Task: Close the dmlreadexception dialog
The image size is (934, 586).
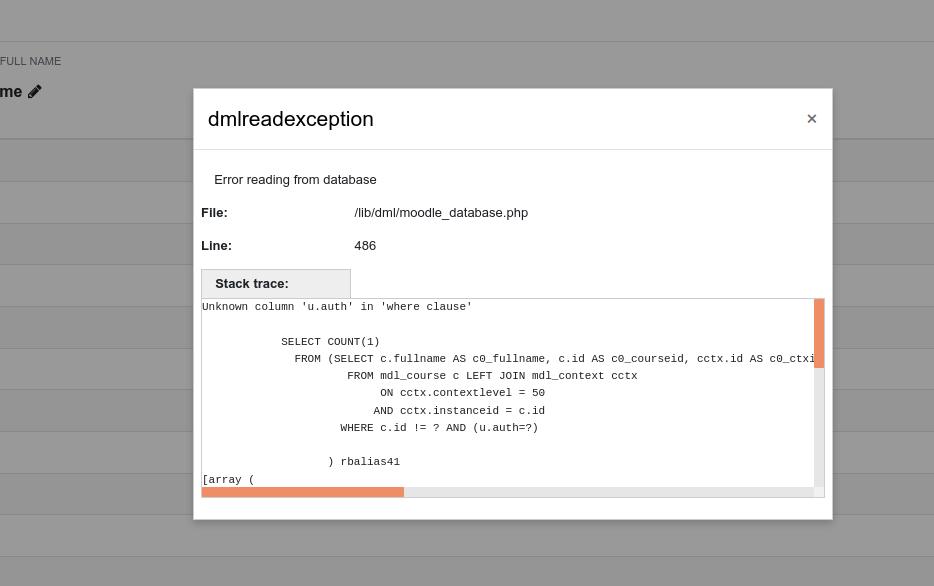Action: (811, 119)
